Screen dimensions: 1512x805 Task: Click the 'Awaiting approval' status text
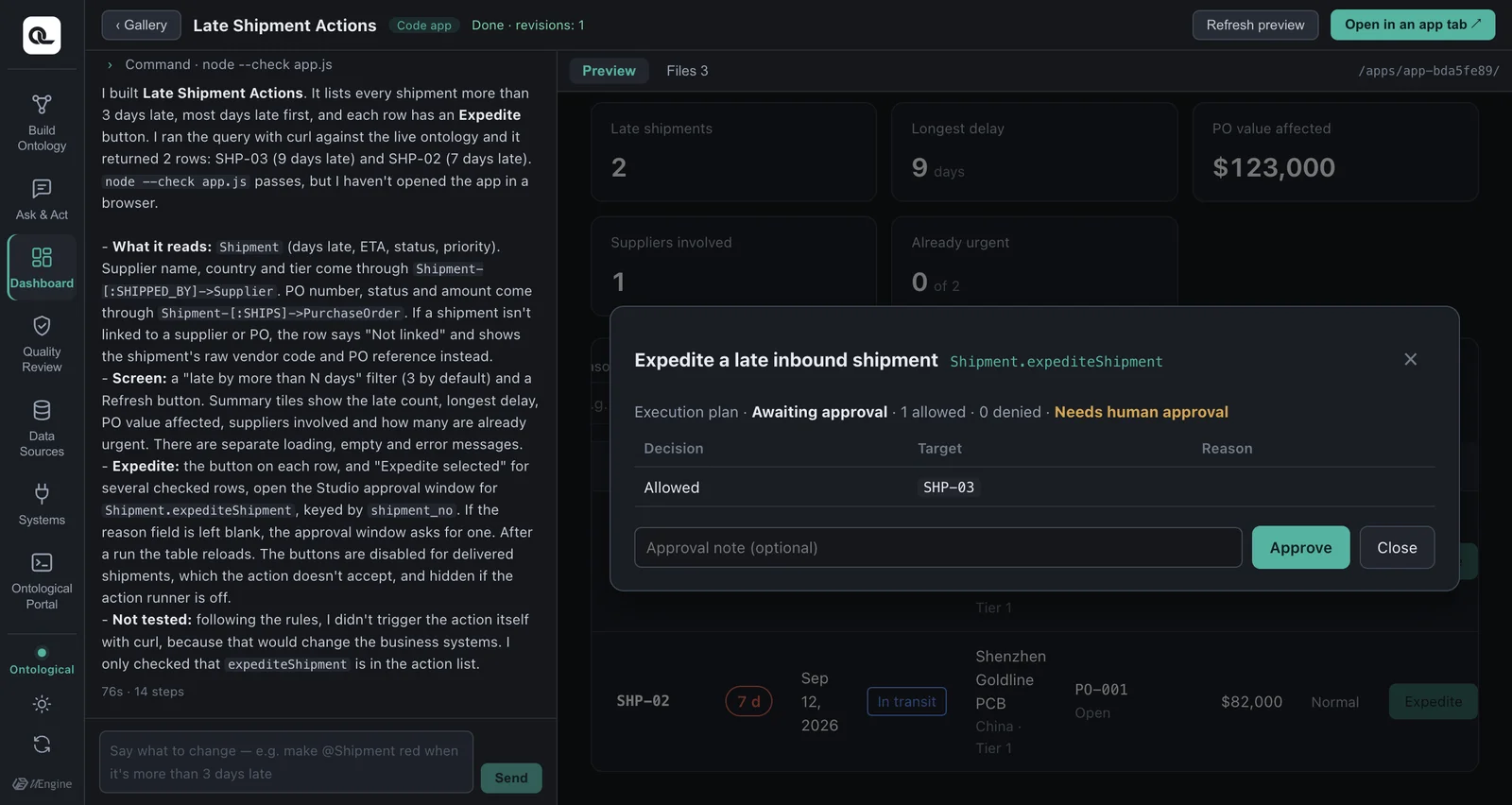pyautogui.click(x=819, y=412)
